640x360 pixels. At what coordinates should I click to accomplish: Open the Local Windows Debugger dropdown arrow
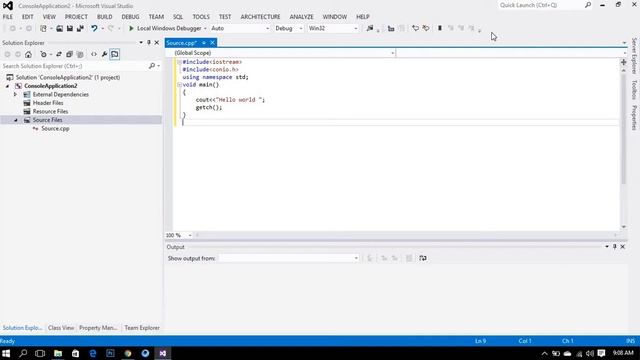205,29
